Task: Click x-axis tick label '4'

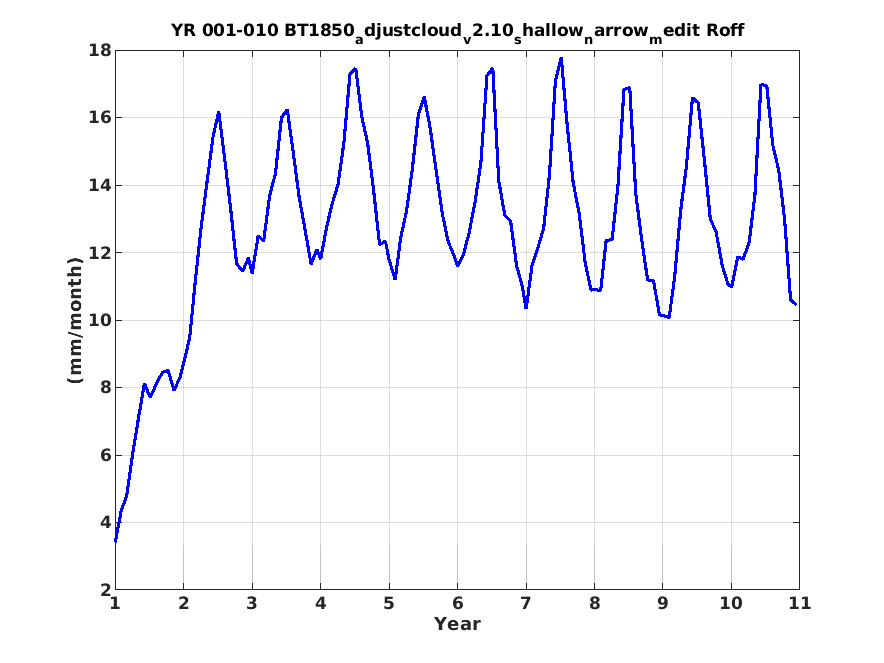Action: [321, 604]
